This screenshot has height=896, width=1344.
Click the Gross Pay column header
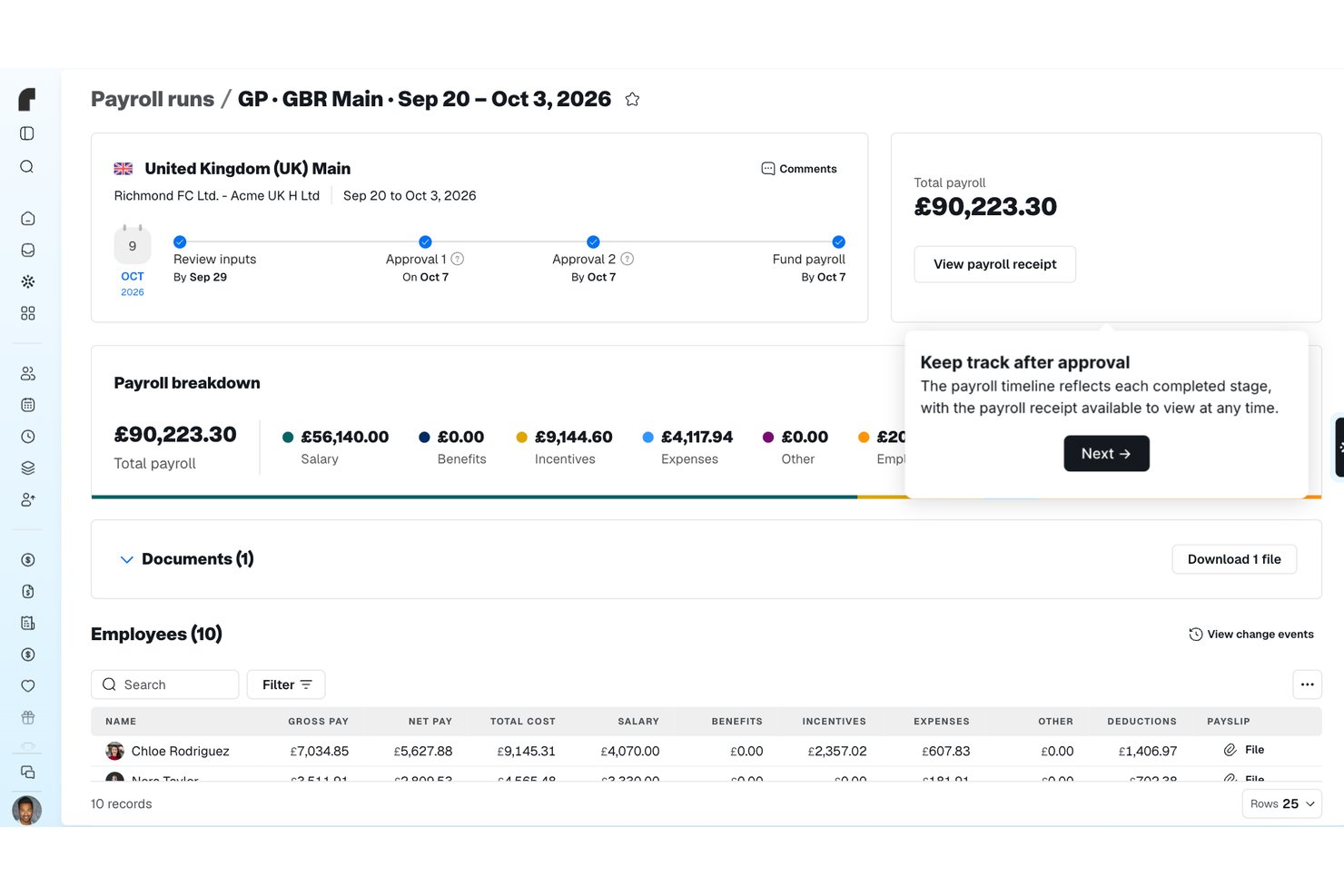[319, 722]
